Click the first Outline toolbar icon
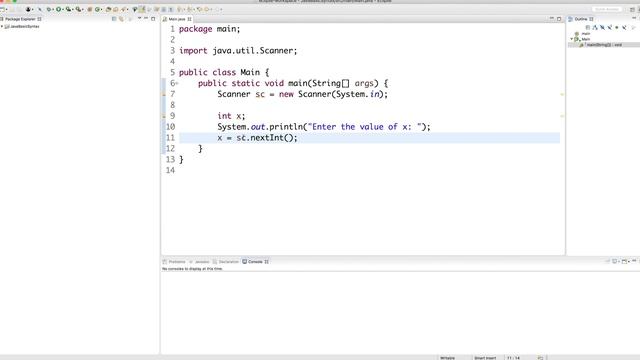The height and width of the screenshot is (360, 640). coord(588,27)
